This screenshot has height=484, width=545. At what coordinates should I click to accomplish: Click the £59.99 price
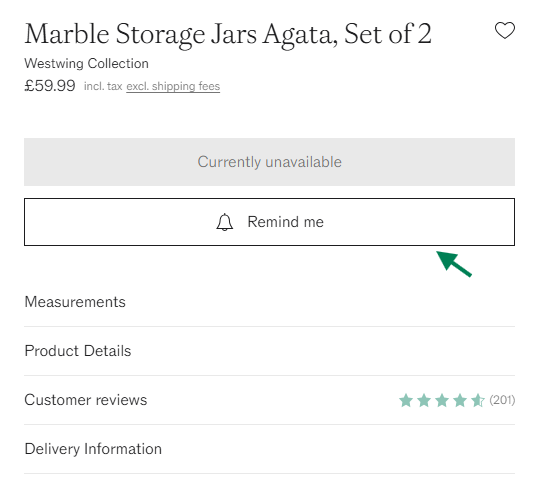coord(50,86)
